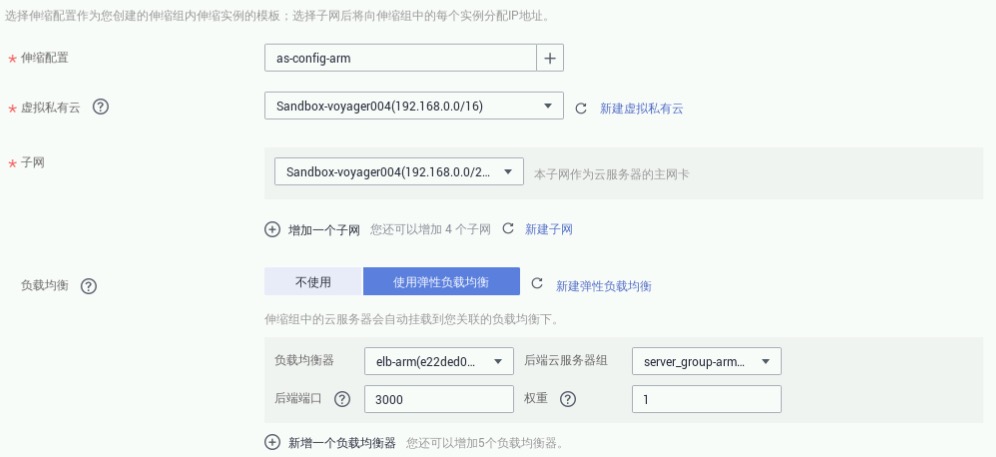Expand the 子网 Sandbox-voyager004 dropdown

[399, 172]
